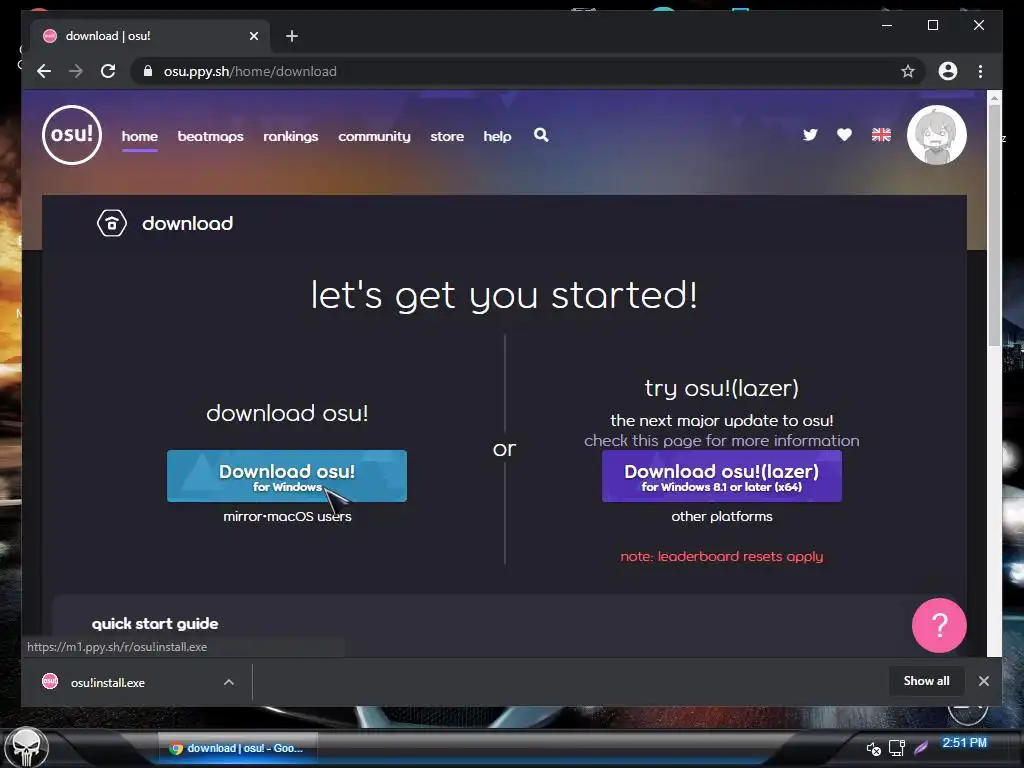The image size is (1024, 768).
Task: Click the support heart icon
Action: 844,135
